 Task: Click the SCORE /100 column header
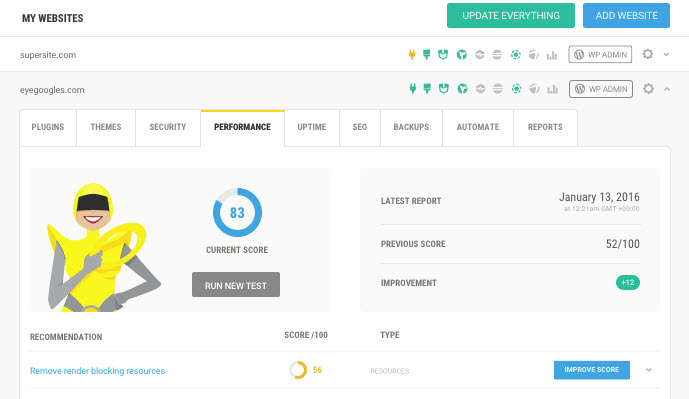306,335
